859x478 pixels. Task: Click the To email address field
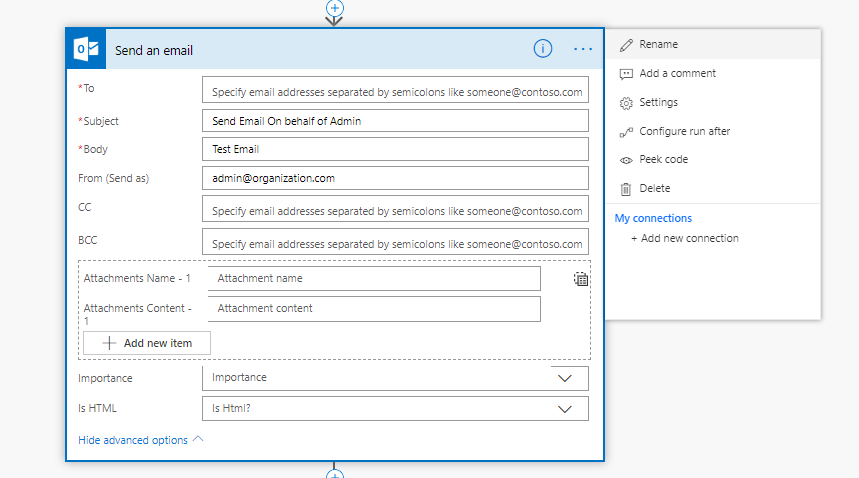395,92
